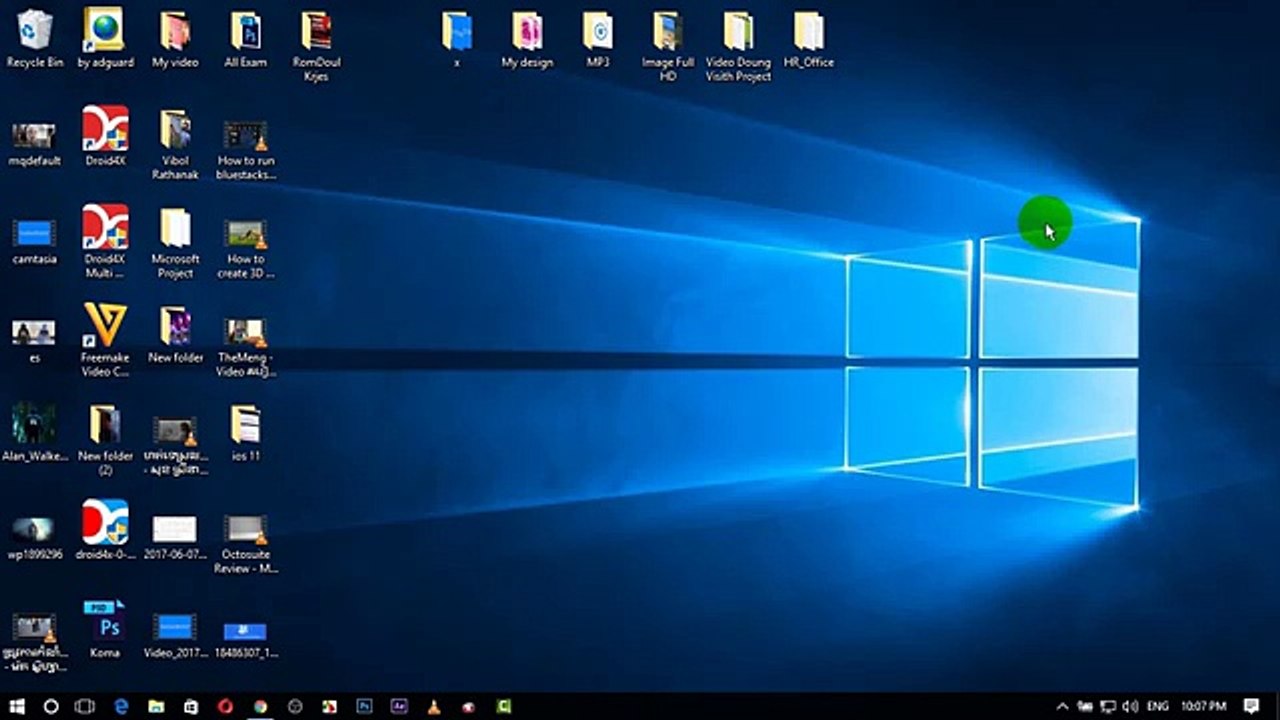This screenshot has width=1280, height=720.
Task: Open the Microsoft Store taskbar icon
Action: 190,706
